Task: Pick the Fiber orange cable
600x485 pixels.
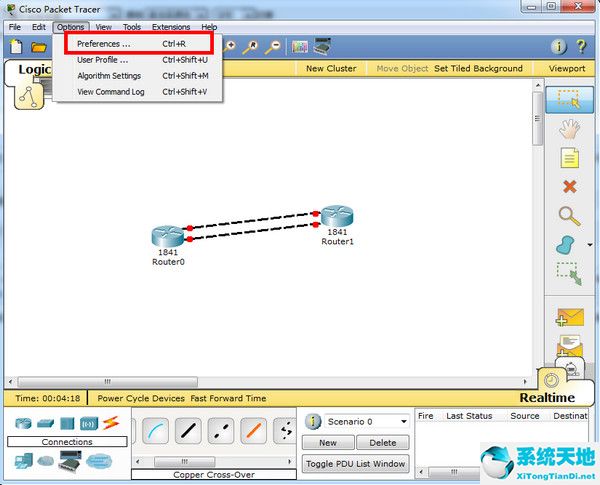Action: 254,431
